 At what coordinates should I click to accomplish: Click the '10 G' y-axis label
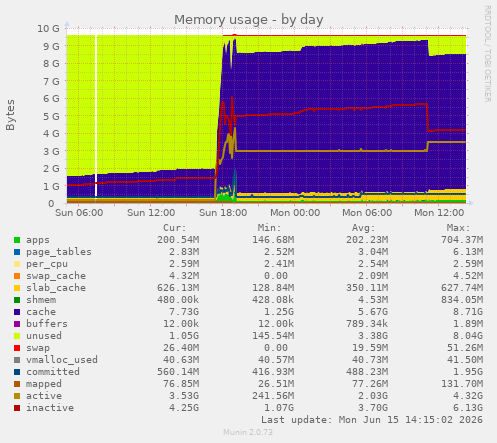(x=48, y=29)
